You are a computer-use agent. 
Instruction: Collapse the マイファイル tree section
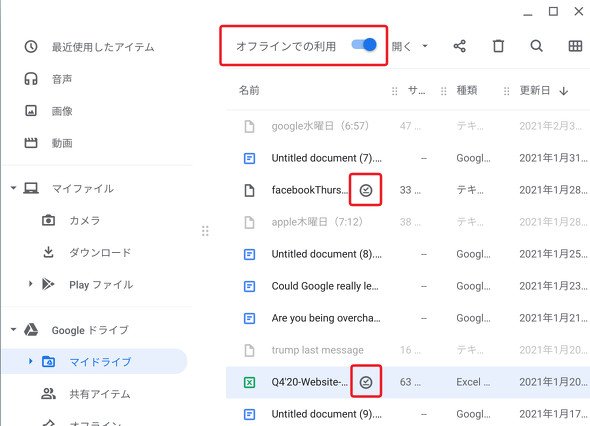(13, 187)
